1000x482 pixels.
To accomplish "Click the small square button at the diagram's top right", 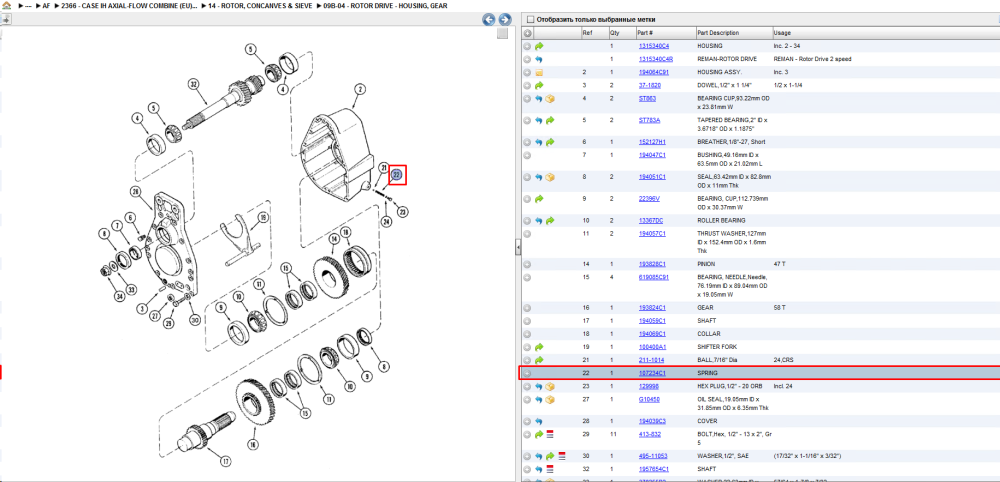I will [x=503, y=33].
